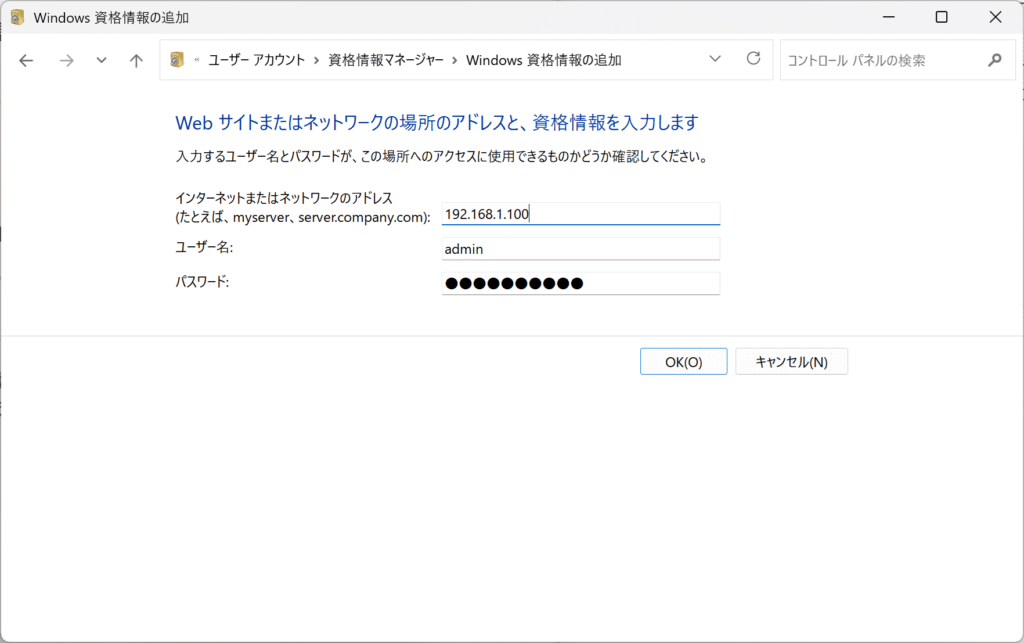Open address bar history dropdown

pos(715,59)
